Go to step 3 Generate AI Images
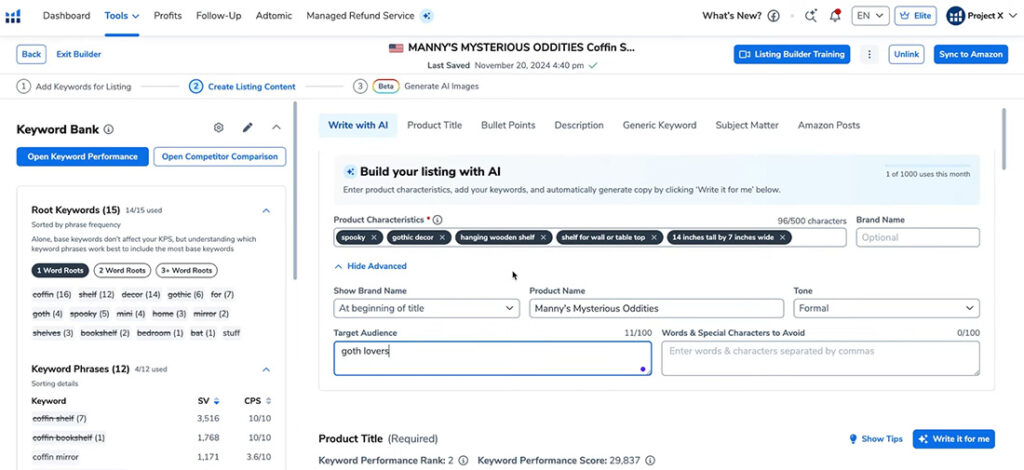This screenshot has height=470, width=1024. tap(416, 86)
